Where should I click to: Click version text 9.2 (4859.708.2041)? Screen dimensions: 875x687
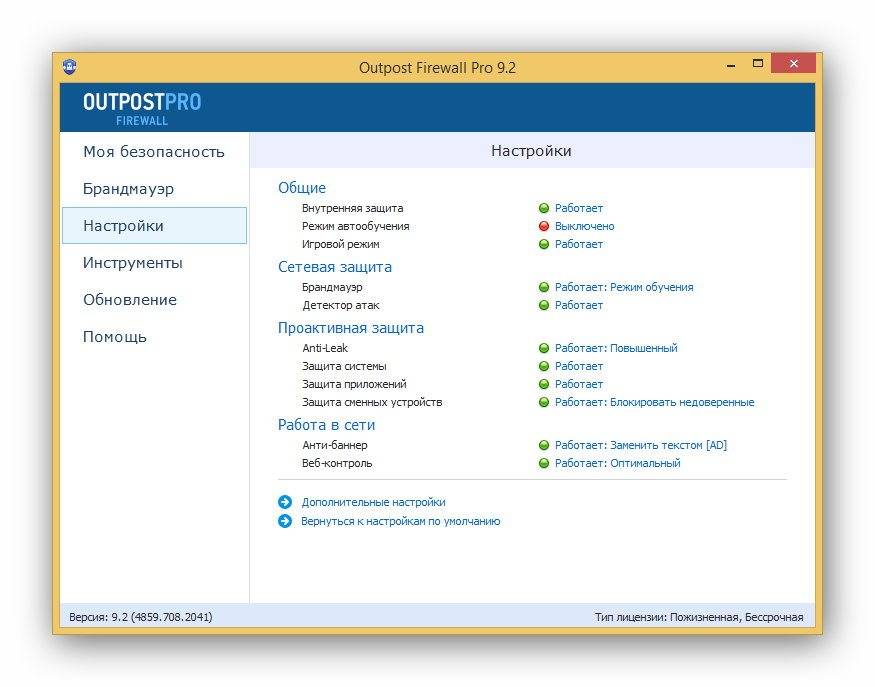[162, 617]
